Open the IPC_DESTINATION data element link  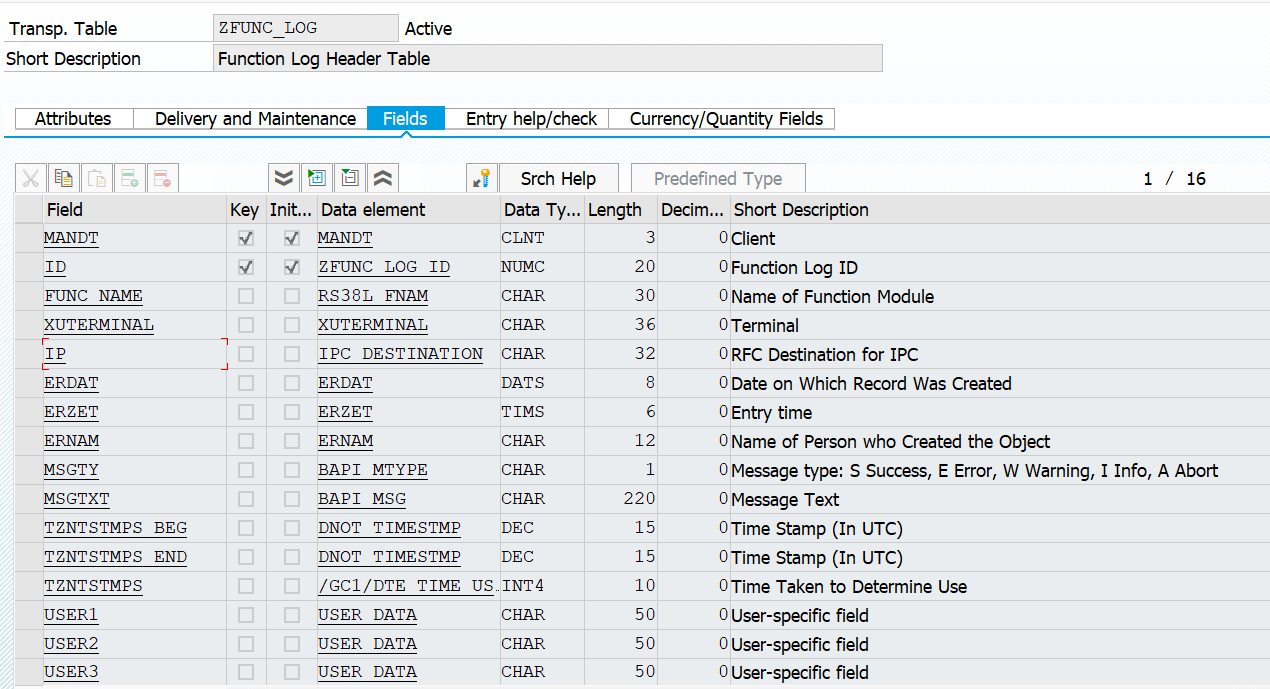point(400,355)
